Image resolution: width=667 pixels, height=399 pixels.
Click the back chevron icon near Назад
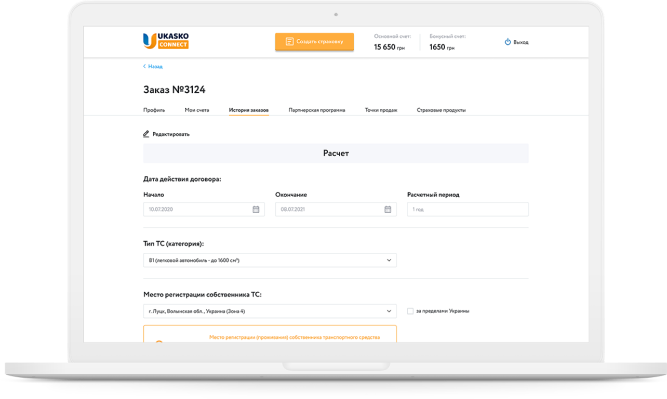[145, 66]
